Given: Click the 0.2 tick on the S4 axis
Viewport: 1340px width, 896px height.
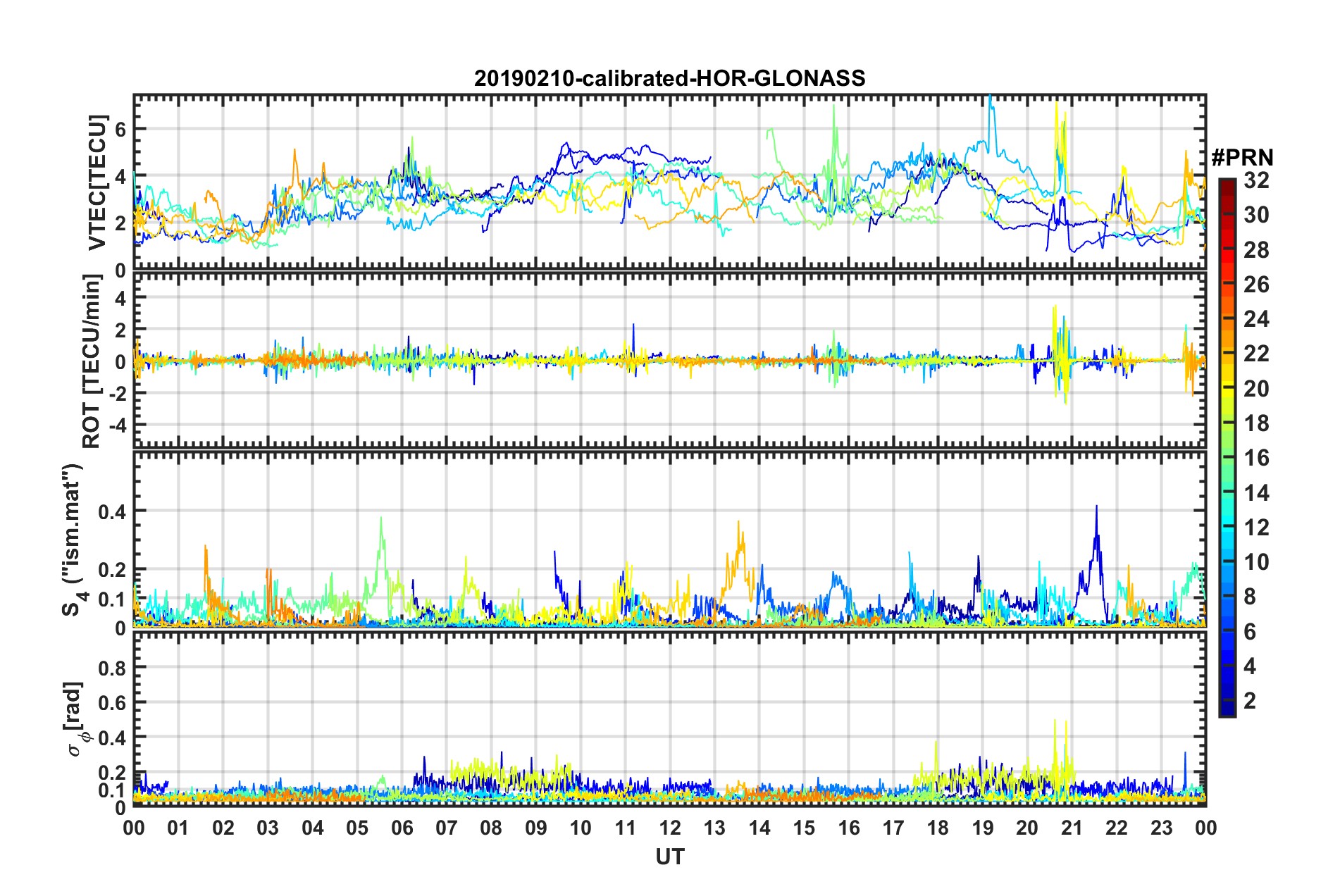Looking at the screenshot, I should tap(111, 569).
